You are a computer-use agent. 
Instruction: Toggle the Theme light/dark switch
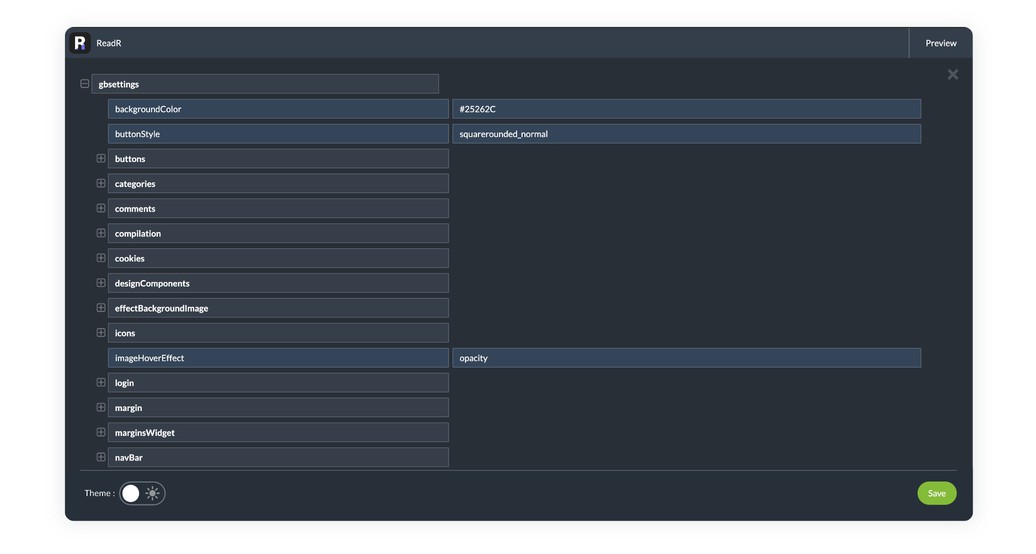coord(142,493)
